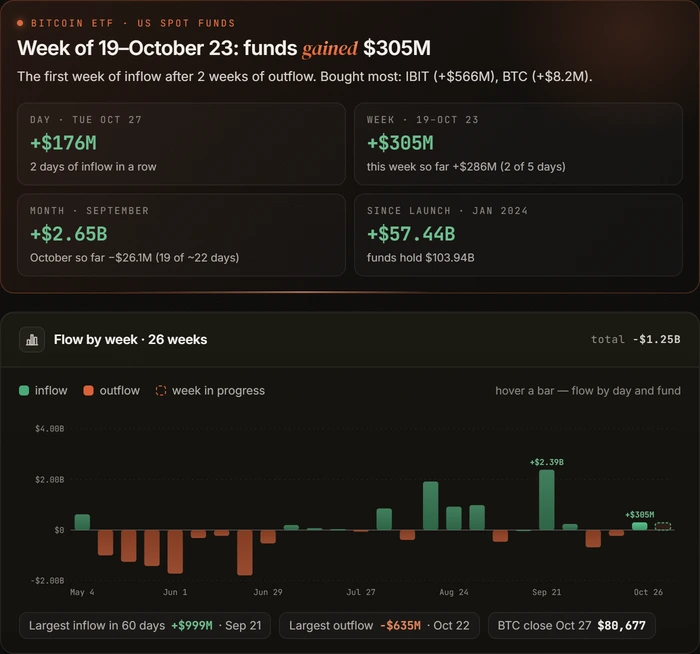Click the -$2.00B y-axis label
Screen dimensions: 700x654
tap(47, 581)
